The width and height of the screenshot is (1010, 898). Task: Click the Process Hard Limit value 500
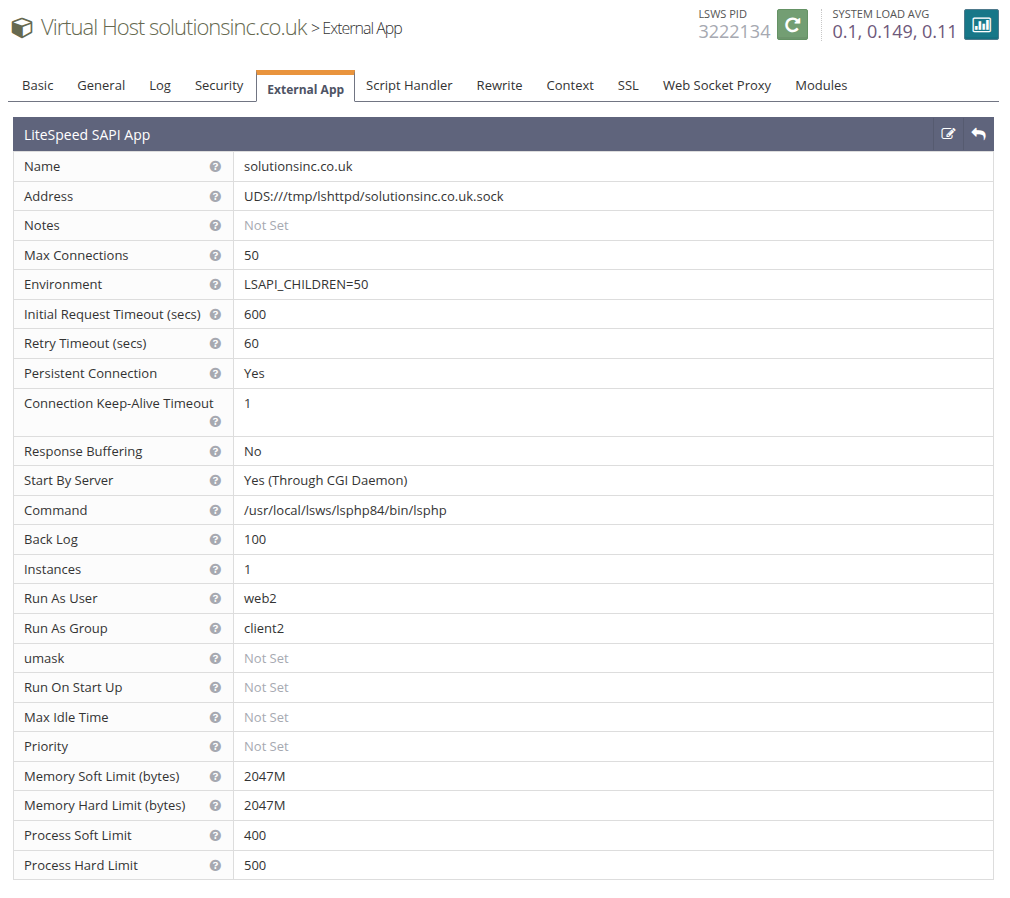255,866
